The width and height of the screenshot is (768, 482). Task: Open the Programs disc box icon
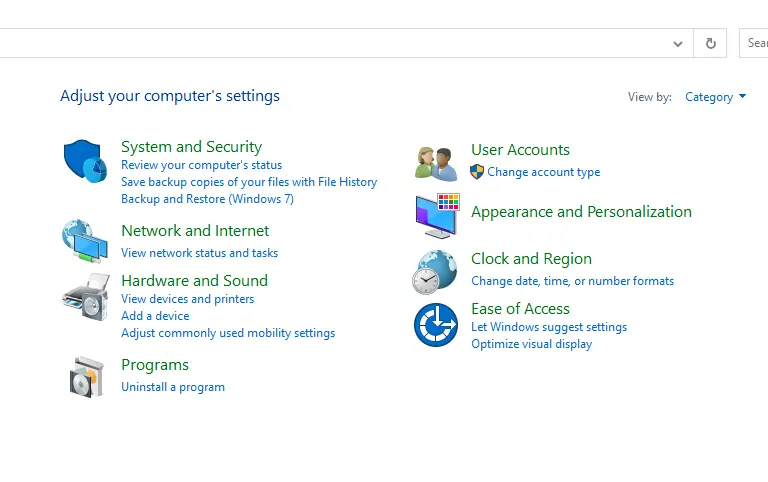[x=87, y=377]
